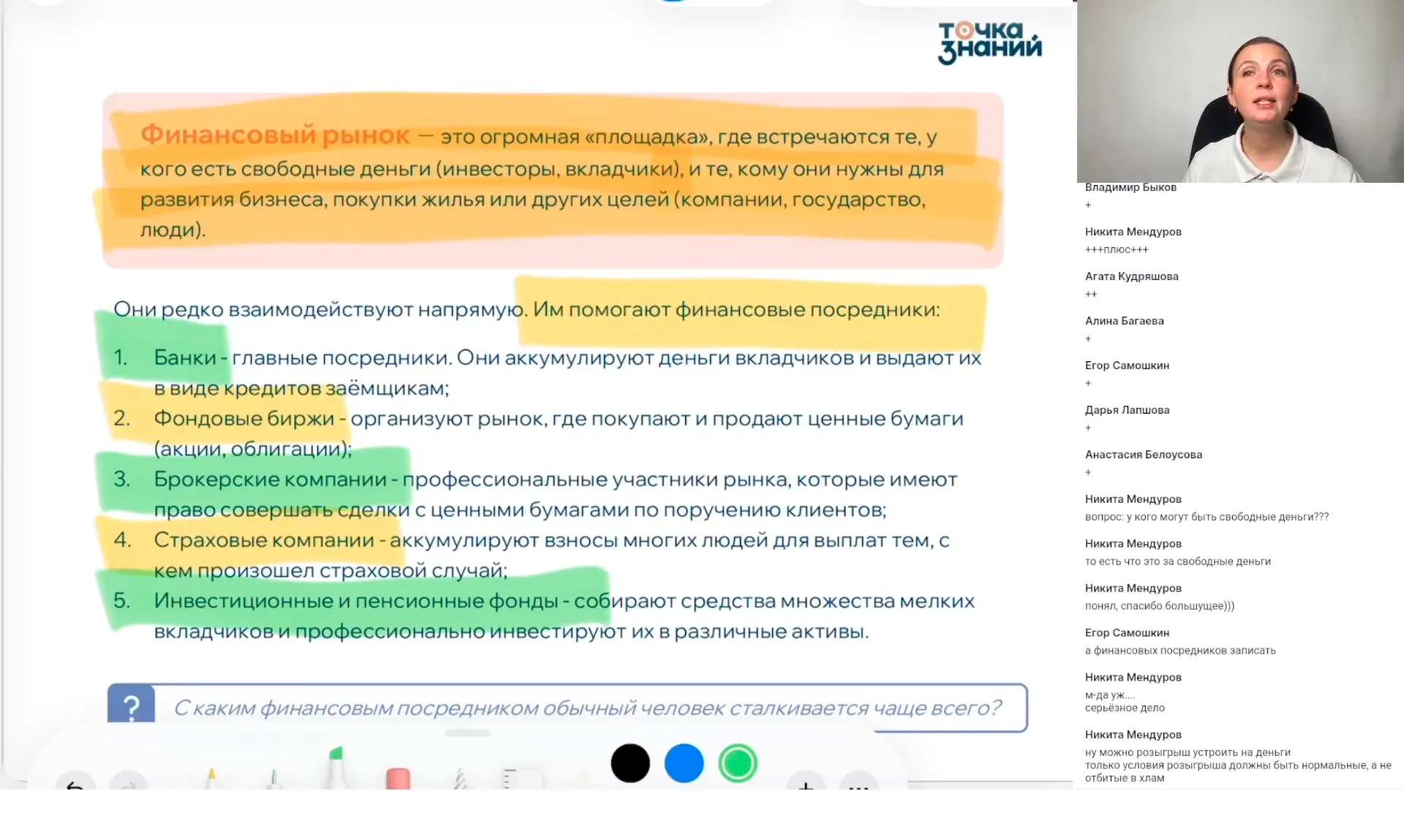Select the blue color swatch
1404x840 pixels.
pos(684,763)
